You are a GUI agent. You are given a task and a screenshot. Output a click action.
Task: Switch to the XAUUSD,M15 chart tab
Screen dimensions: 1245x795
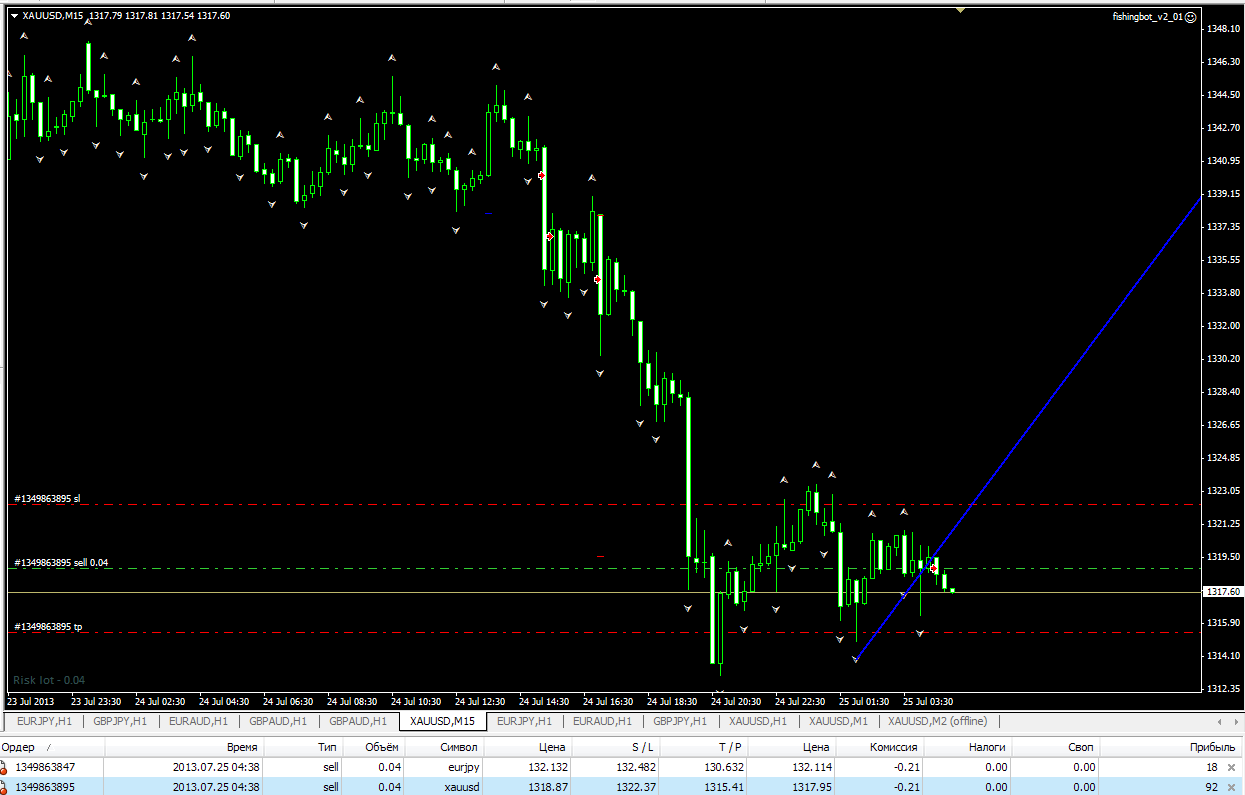click(442, 721)
